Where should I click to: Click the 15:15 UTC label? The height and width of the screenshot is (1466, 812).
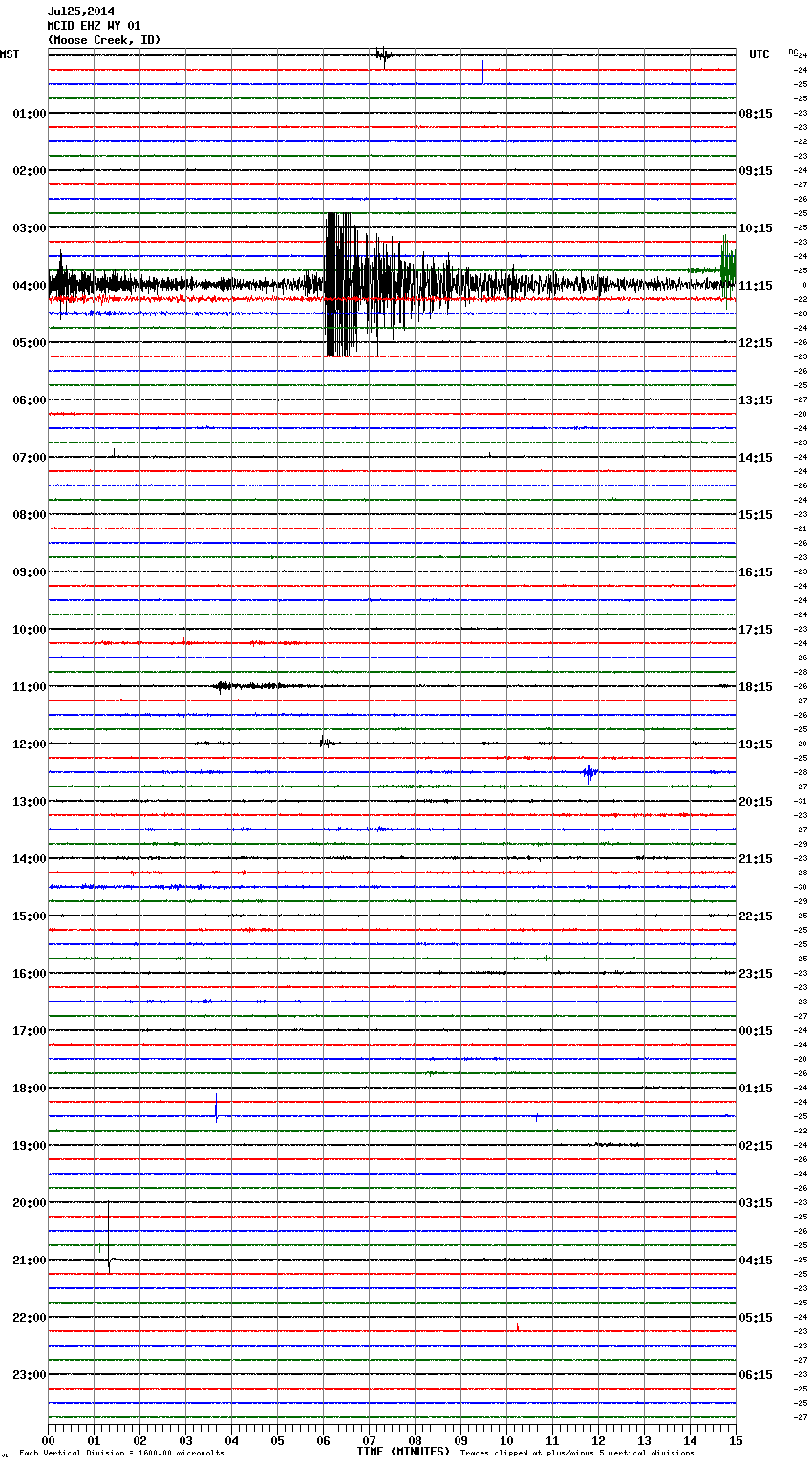click(756, 515)
